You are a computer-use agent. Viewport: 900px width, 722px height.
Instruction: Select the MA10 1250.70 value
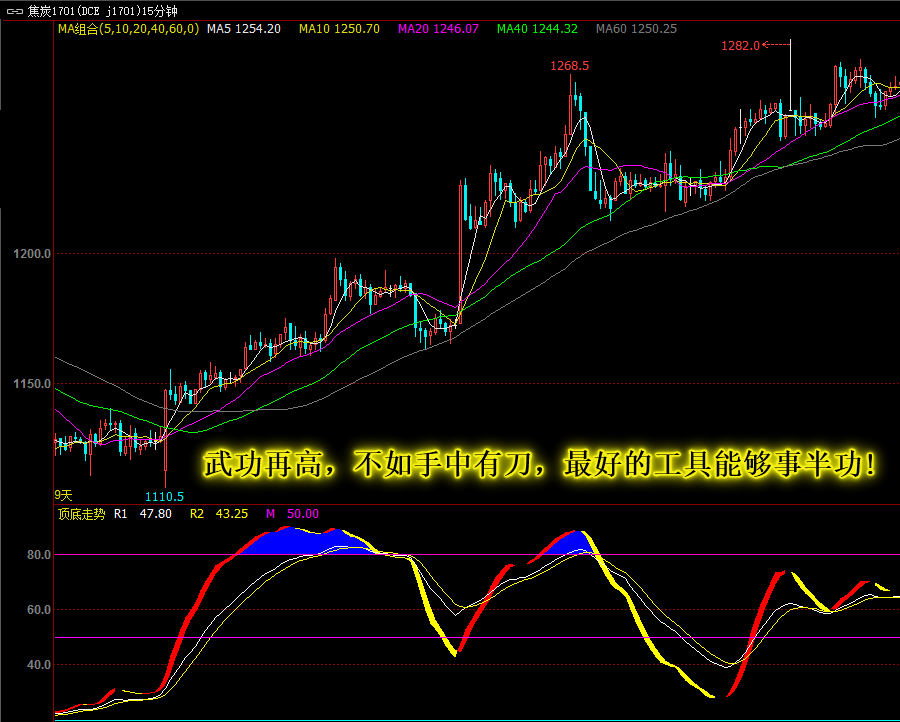tap(339, 29)
